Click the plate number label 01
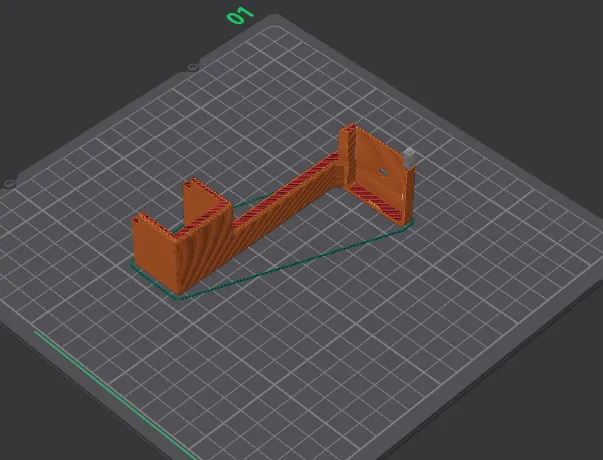This screenshot has height=460, width=603. [x=240, y=15]
